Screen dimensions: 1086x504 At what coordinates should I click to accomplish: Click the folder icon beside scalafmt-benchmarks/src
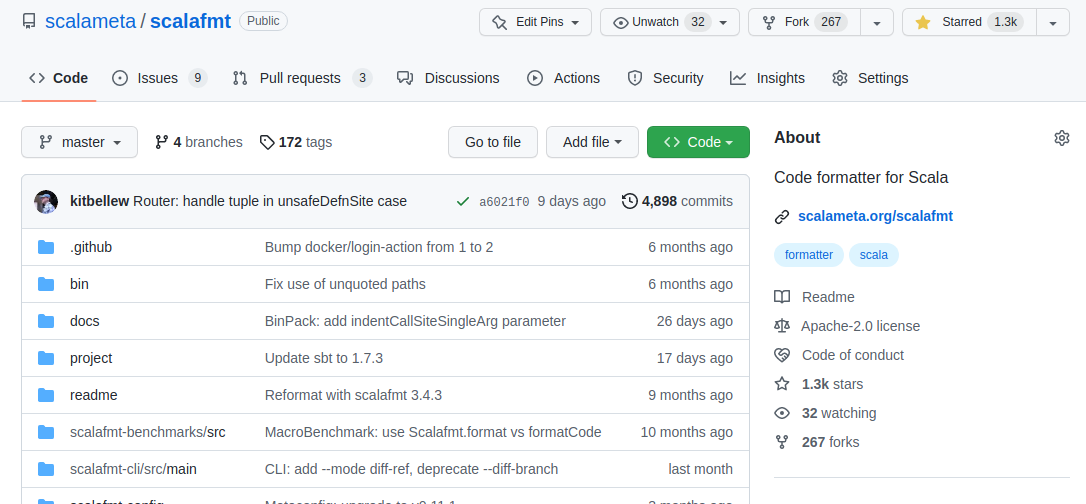click(46, 432)
